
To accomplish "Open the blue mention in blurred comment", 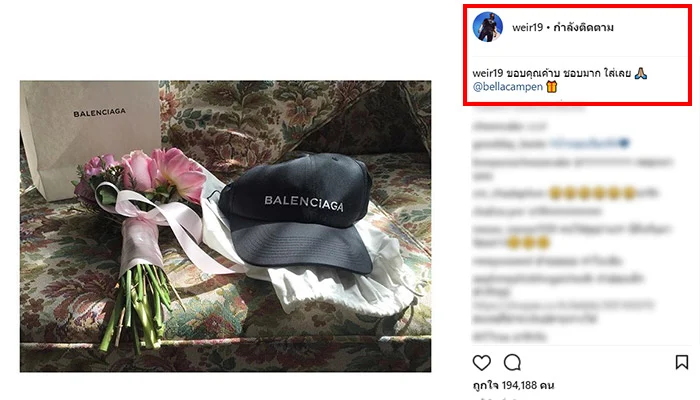I will point(584,143).
